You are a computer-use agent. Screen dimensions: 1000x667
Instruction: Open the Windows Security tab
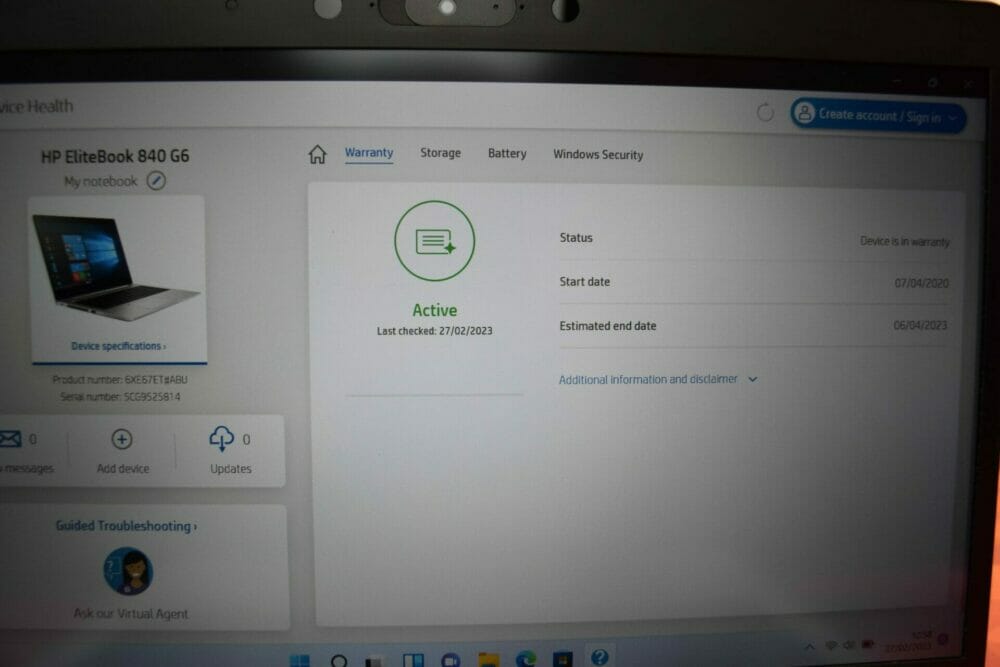pos(598,154)
